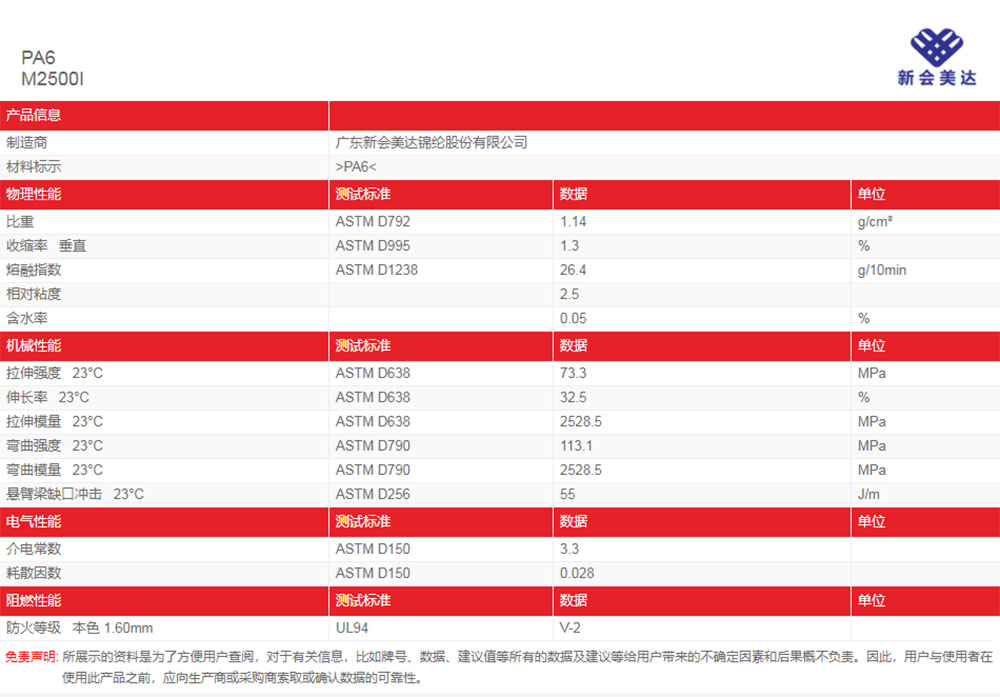1000x697 pixels.
Task: Click the 拉伸强度 23°C row label
Action: click(54, 373)
